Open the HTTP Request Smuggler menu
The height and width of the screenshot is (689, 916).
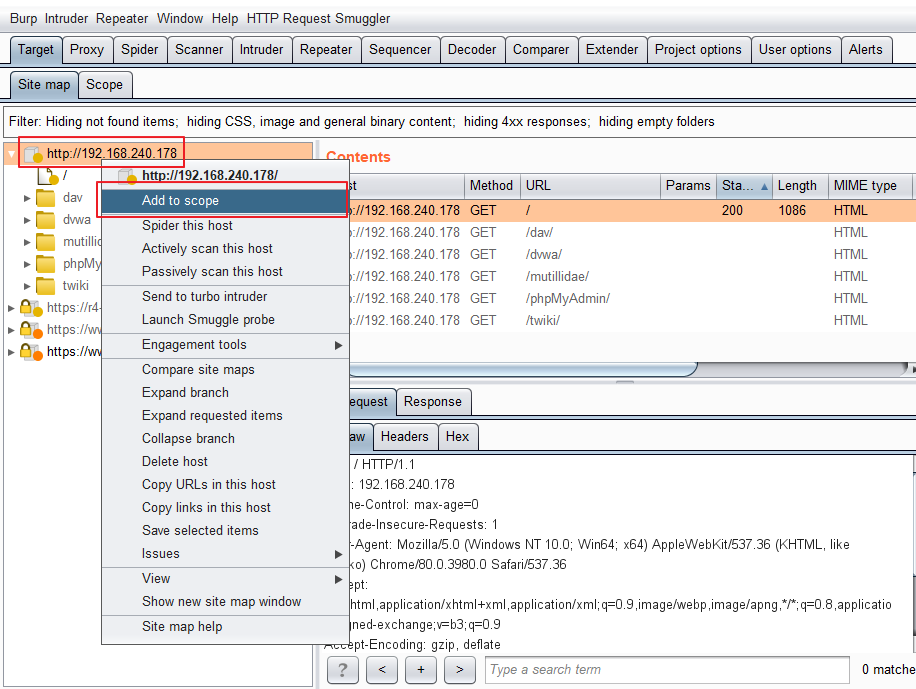pyautogui.click(x=318, y=19)
